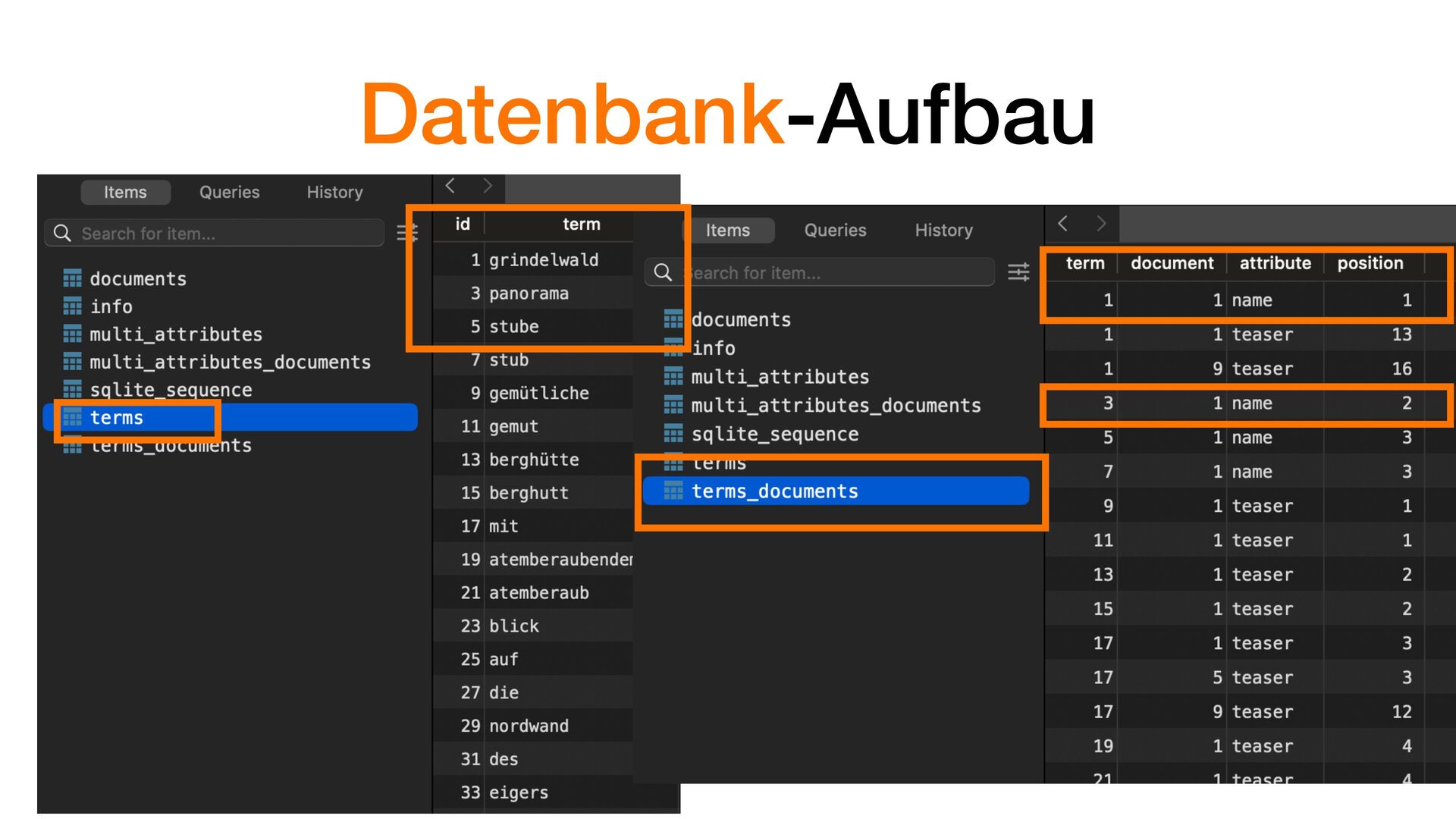
Task: Select Items tab in right panel
Action: (727, 230)
